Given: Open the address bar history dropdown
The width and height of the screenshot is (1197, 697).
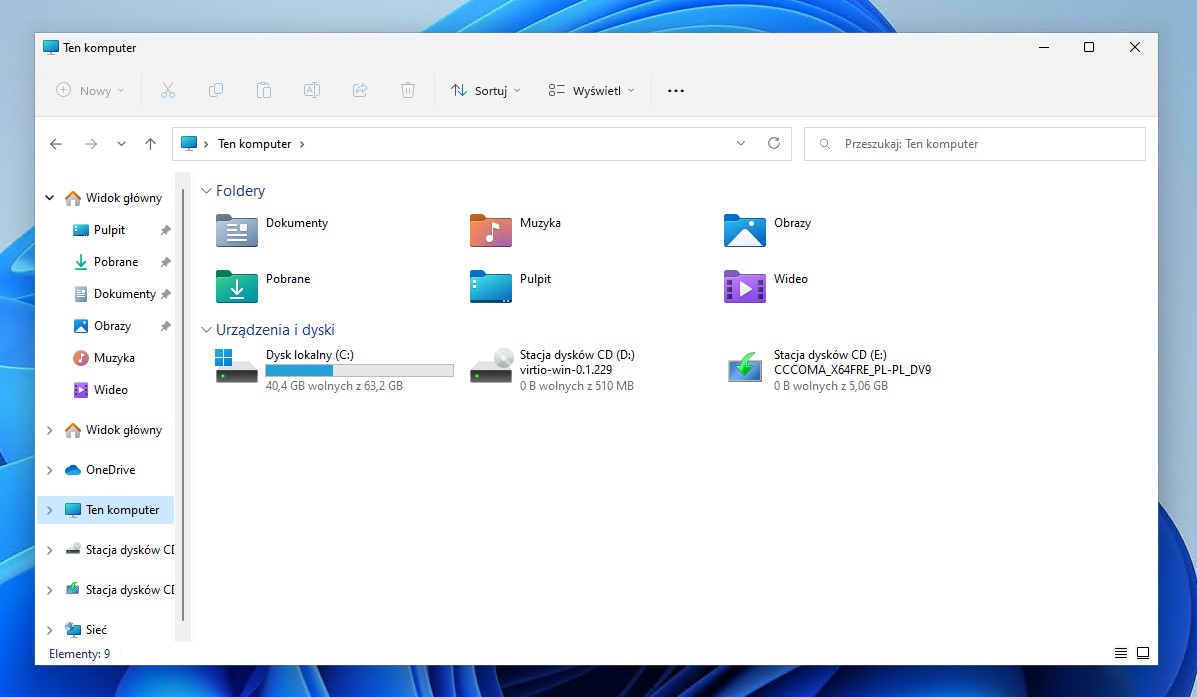Looking at the screenshot, I should tap(741, 143).
